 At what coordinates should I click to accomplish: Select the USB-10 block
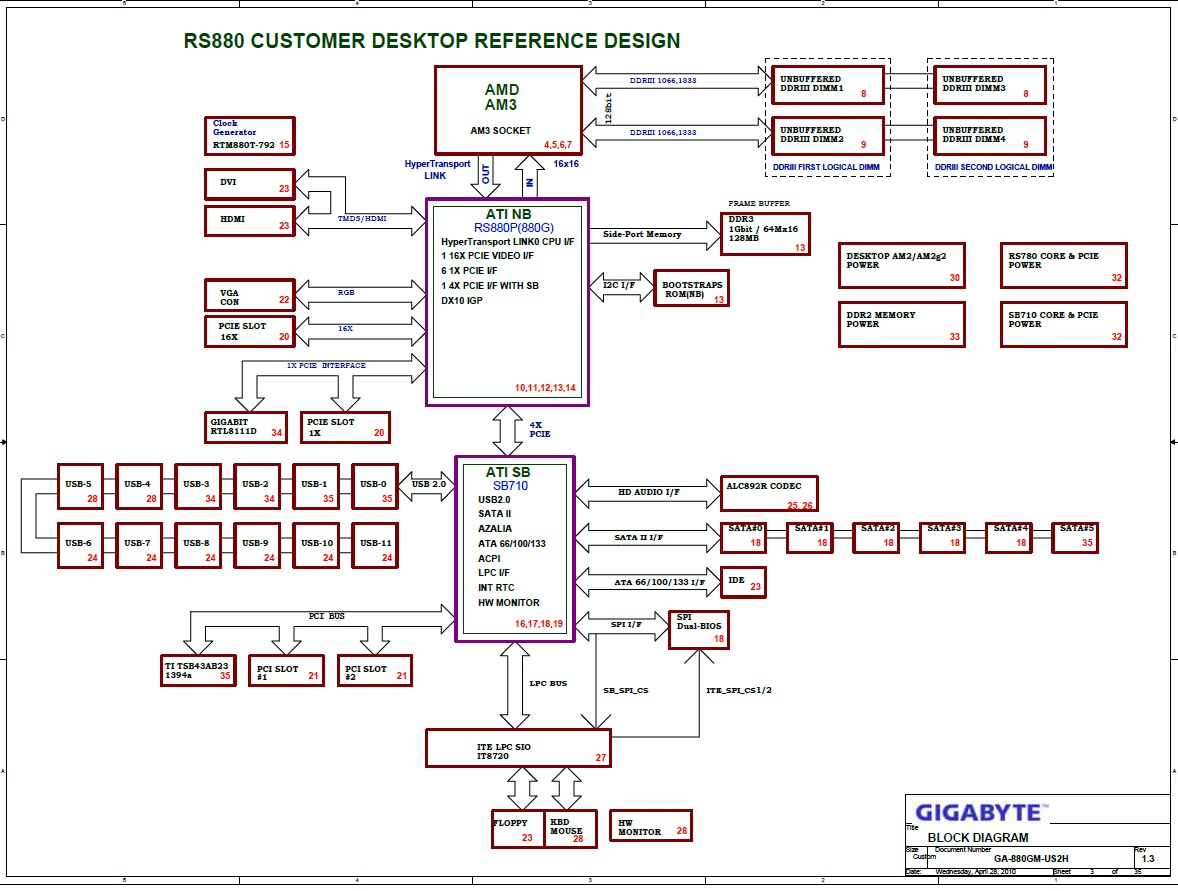(316, 545)
